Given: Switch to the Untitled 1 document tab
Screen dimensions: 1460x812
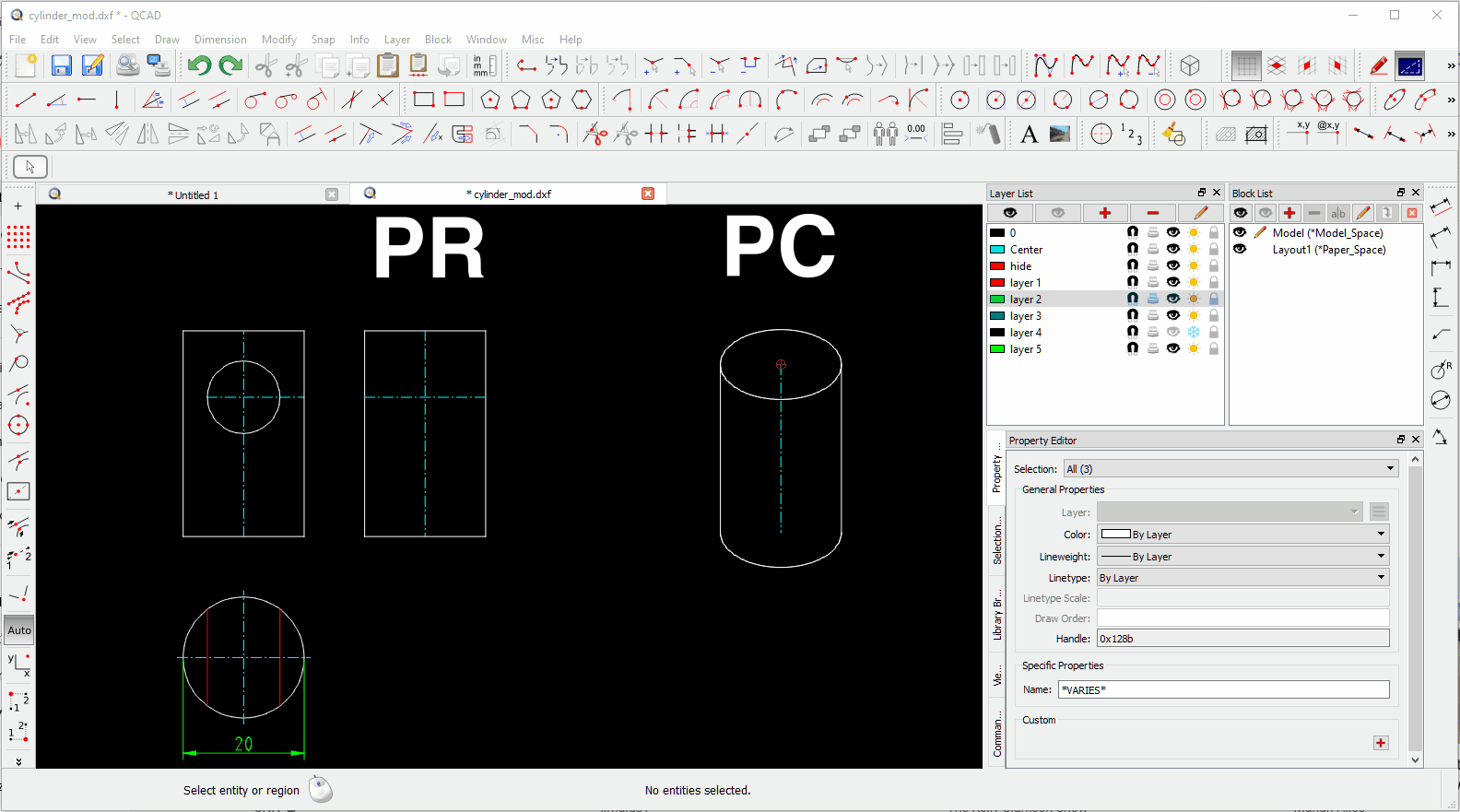Looking at the screenshot, I should [193, 195].
